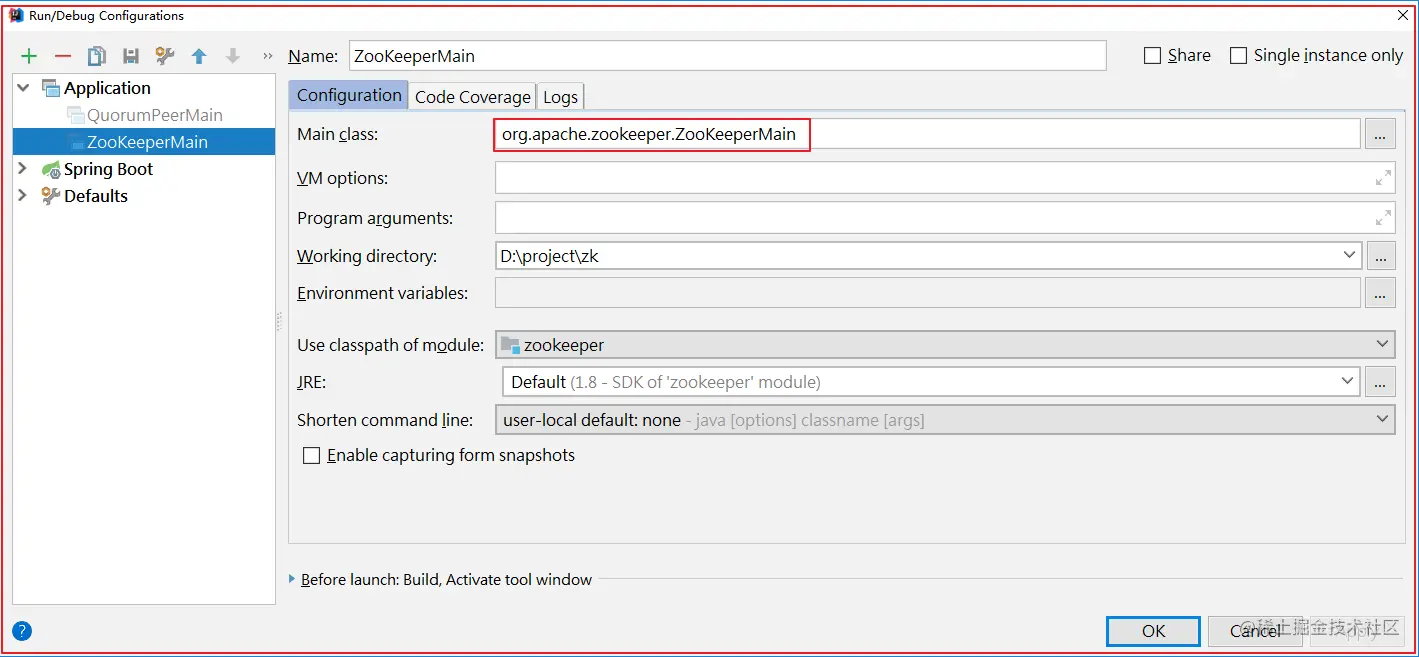Remove the selected configuration with minus icon
1419x657 pixels.
pyautogui.click(x=63, y=56)
